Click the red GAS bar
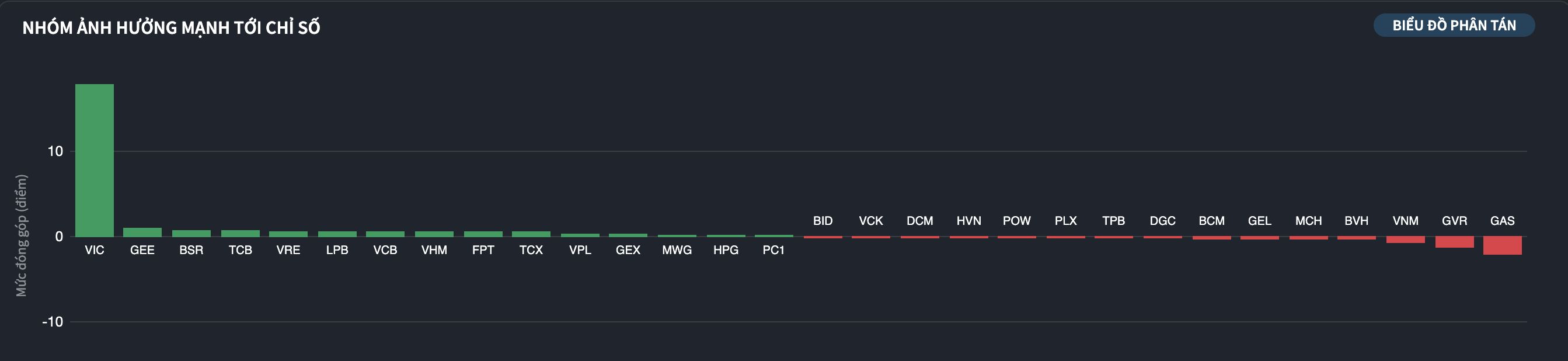The height and width of the screenshot is (361, 1568). 1502,245
